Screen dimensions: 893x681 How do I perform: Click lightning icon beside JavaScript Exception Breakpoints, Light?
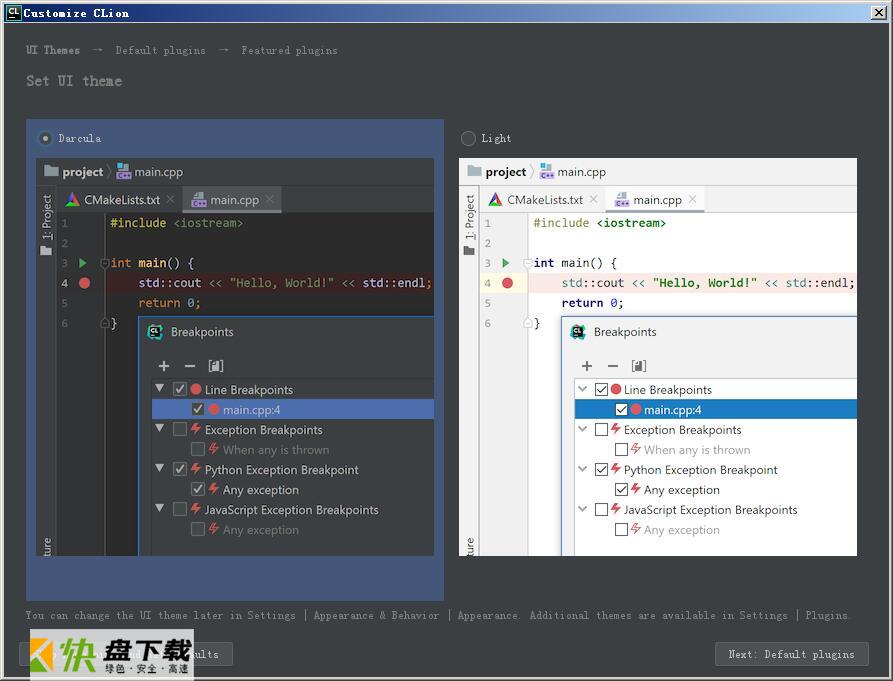click(x=616, y=508)
